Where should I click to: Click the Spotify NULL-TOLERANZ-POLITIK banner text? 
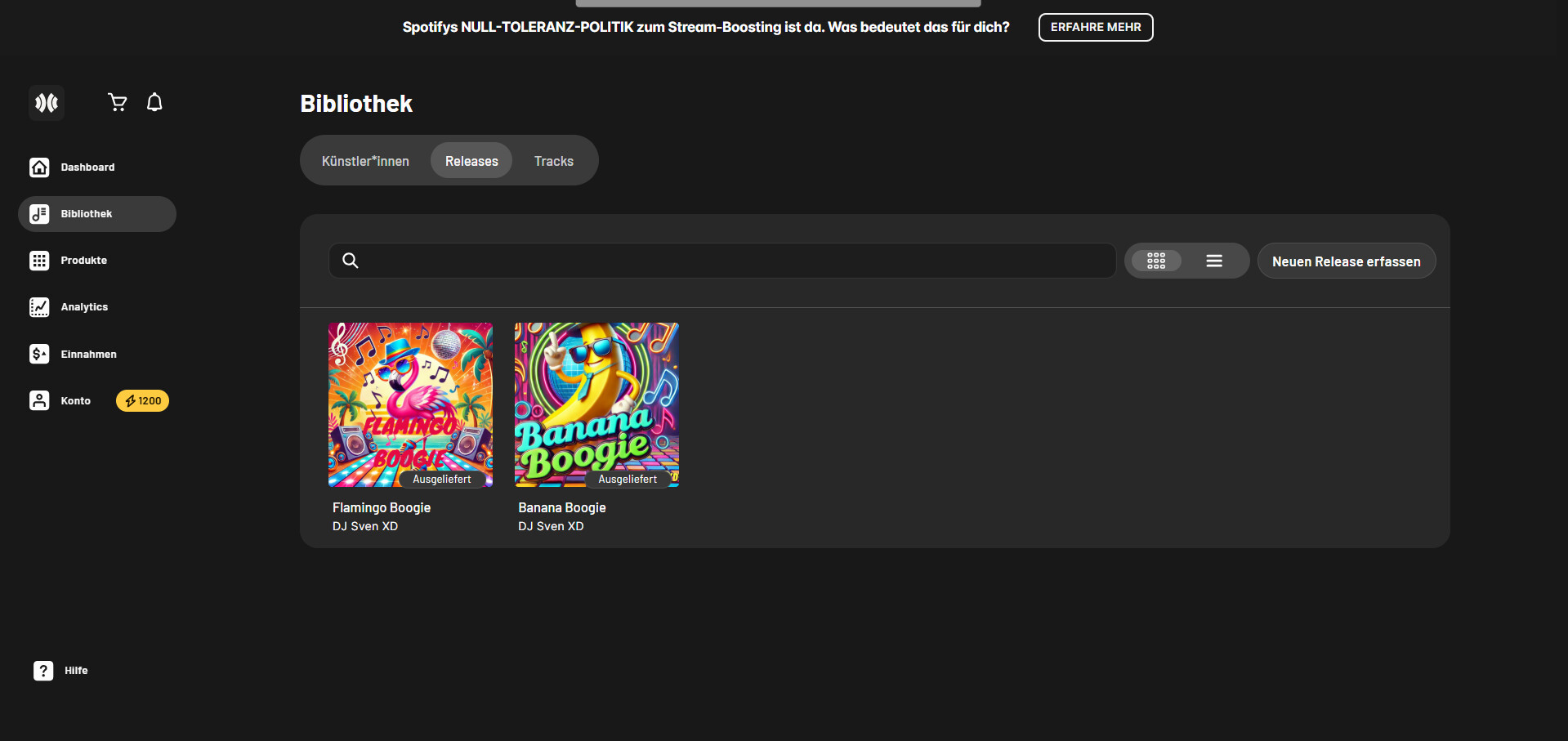pos(706,27)
